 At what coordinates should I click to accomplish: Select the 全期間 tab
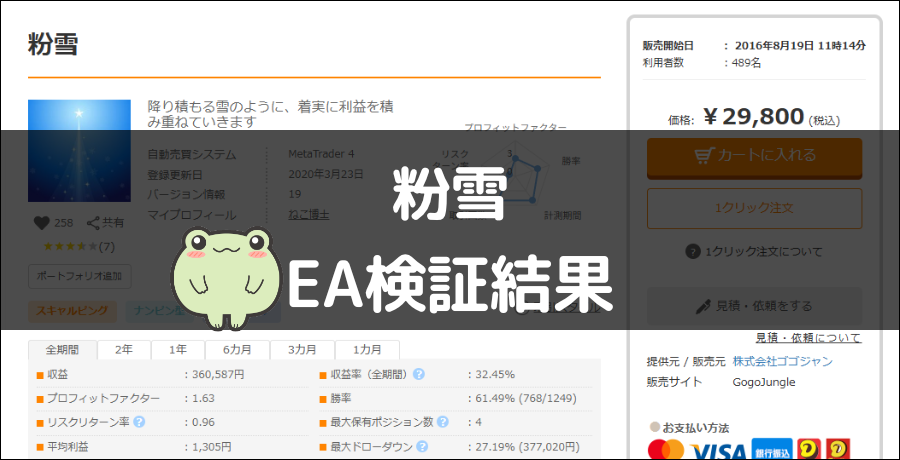[x=63, y=350]
